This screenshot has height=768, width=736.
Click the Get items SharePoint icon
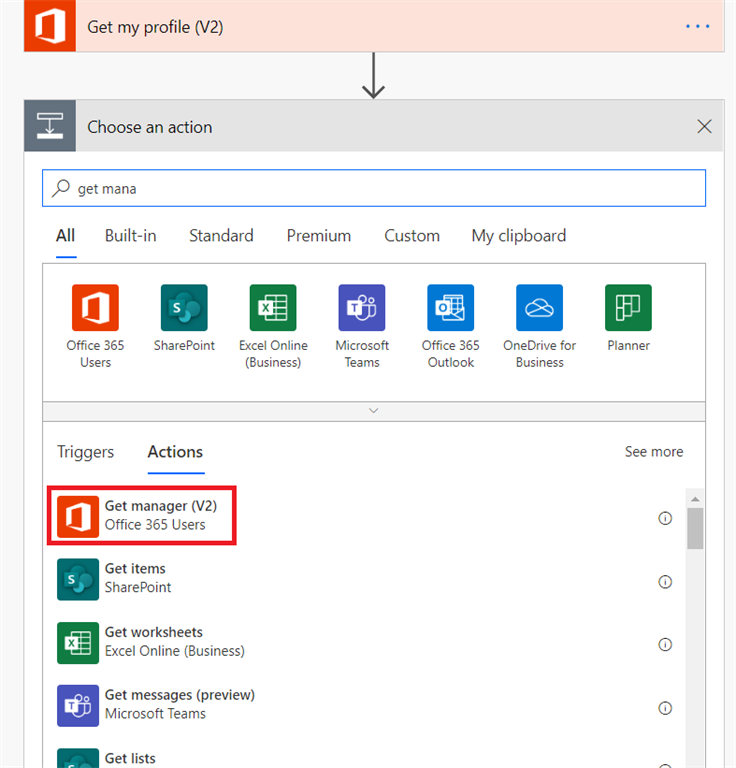coord(78,579)
